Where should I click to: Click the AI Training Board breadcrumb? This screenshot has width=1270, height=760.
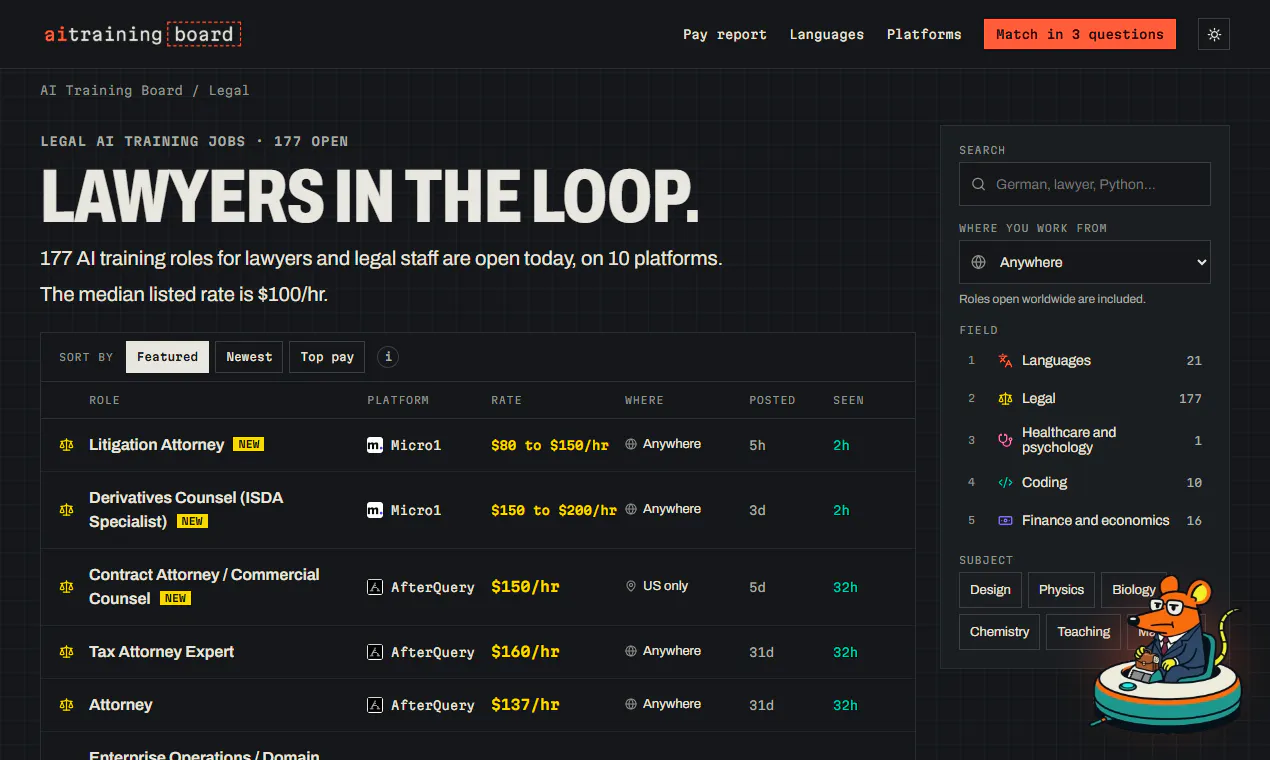[x=111, y=90]
